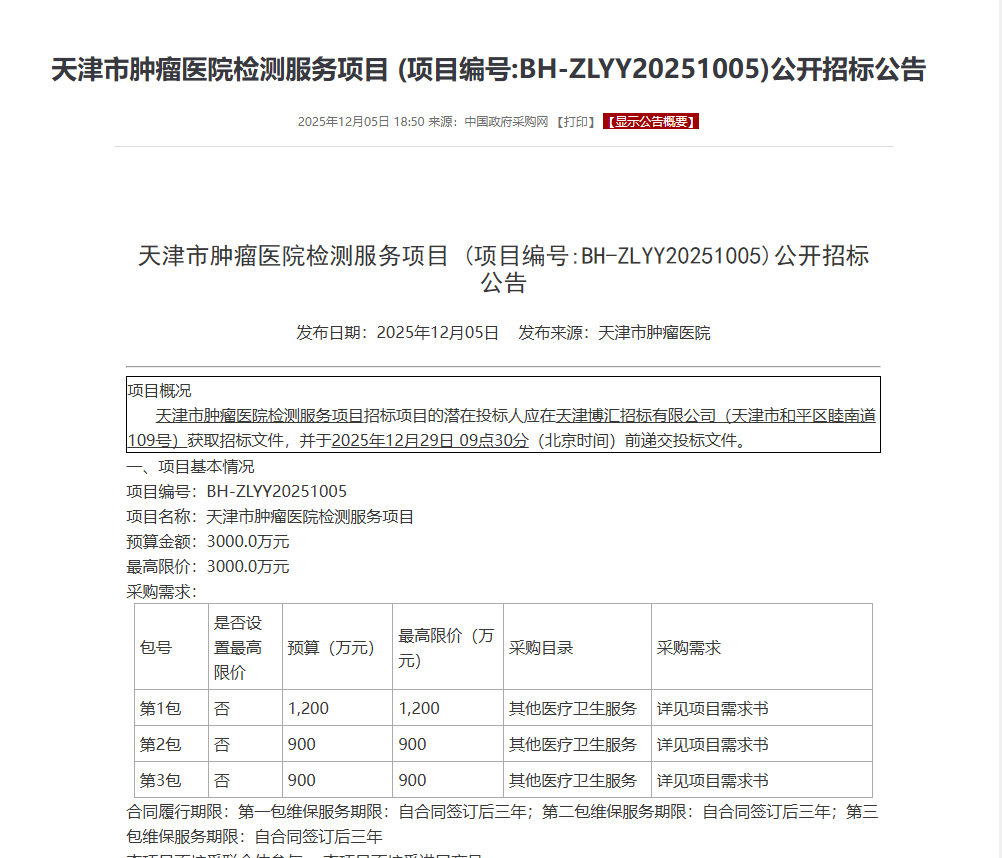This screenshot has height=858, width=1002.
Task: Click the bold page title at top
Action: pyautogui.click(x=488, y=70)
